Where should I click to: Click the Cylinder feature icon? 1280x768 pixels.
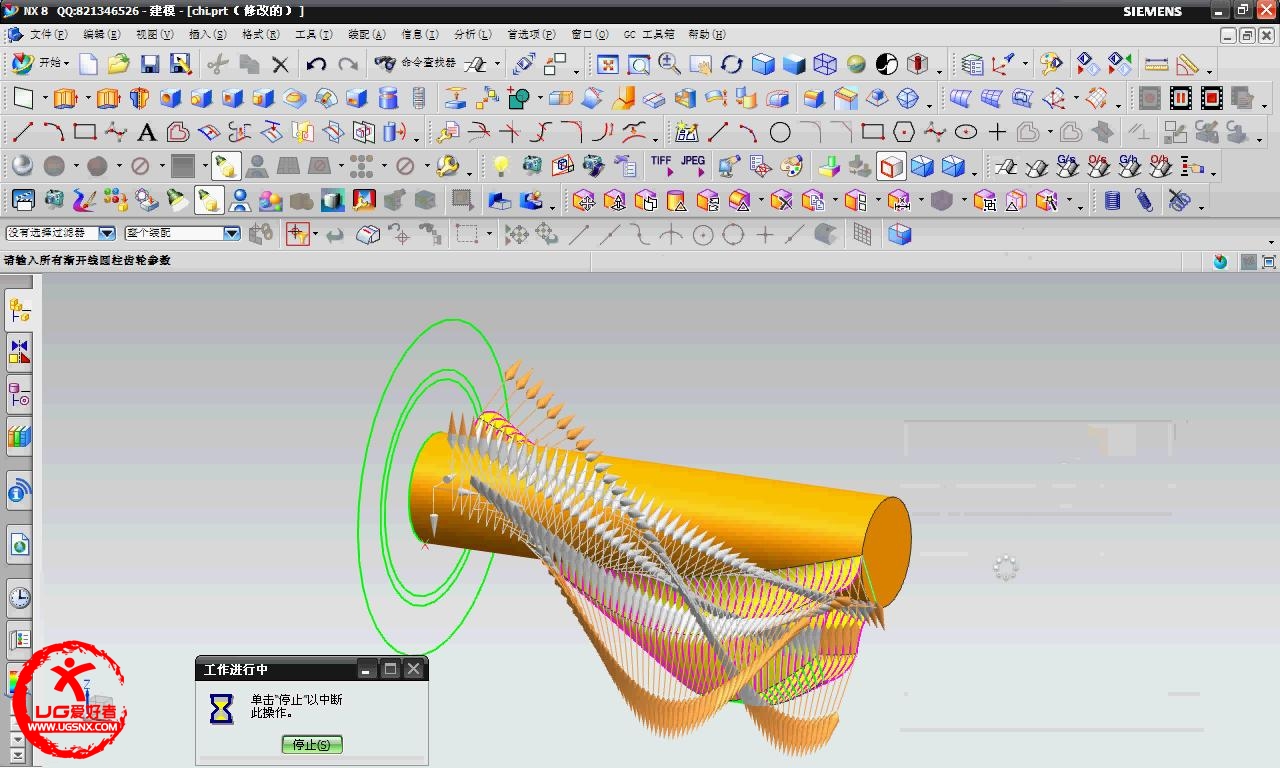pos(388,98)
